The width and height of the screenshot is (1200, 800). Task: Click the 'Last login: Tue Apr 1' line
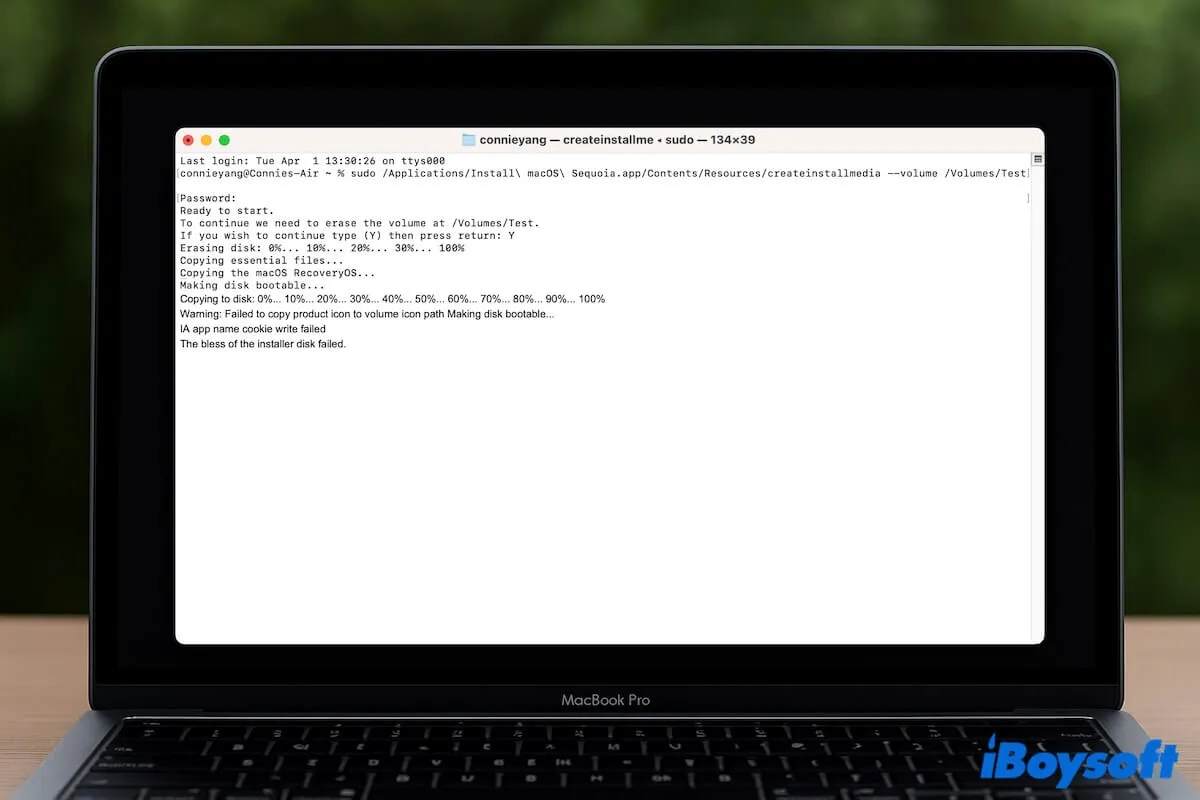tap(312, 161)
